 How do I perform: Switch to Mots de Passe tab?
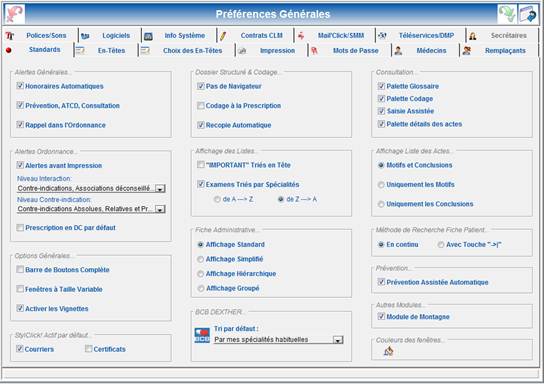356,51
